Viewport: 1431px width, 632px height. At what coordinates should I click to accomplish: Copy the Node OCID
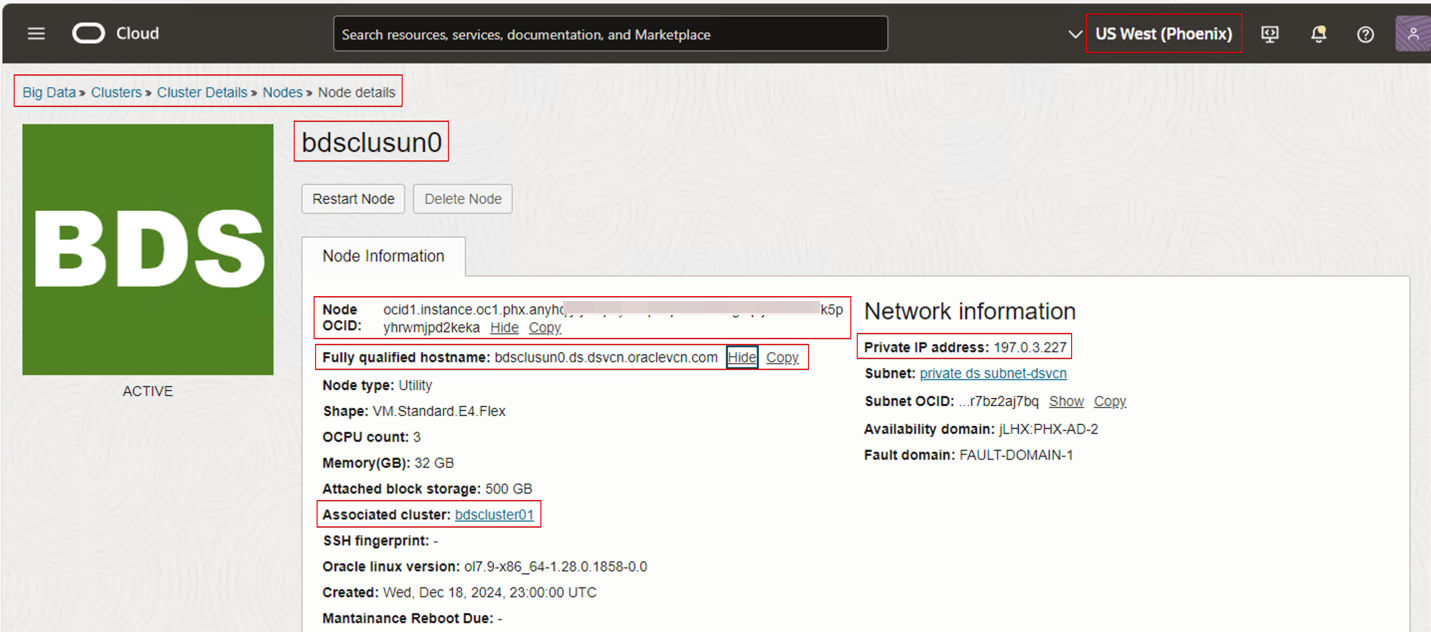coord(544,327)
